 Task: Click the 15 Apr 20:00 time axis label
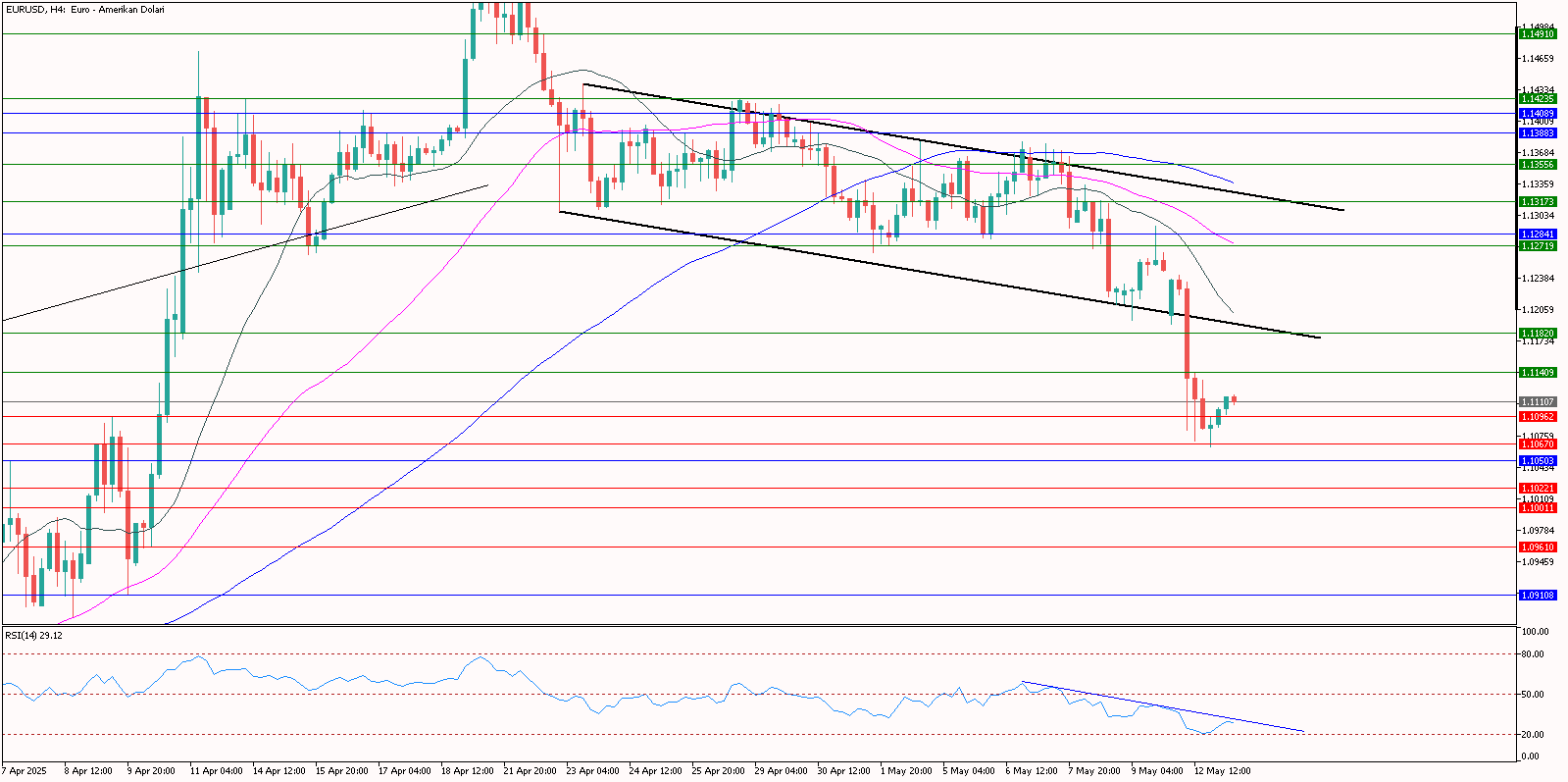point(341,771)
